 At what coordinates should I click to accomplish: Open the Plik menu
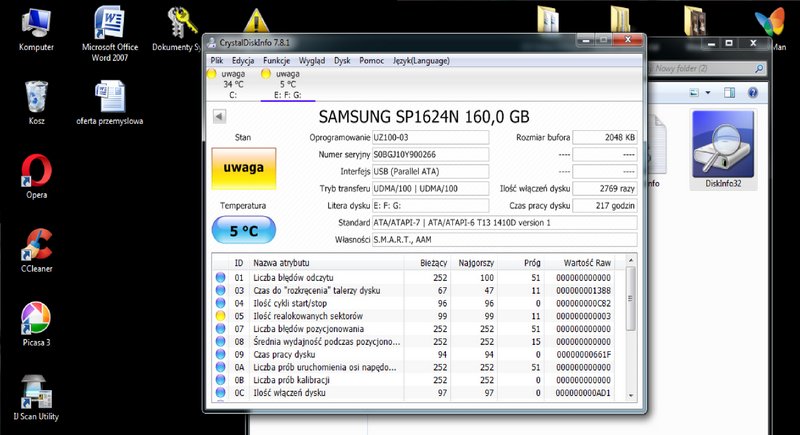point(217,60)
